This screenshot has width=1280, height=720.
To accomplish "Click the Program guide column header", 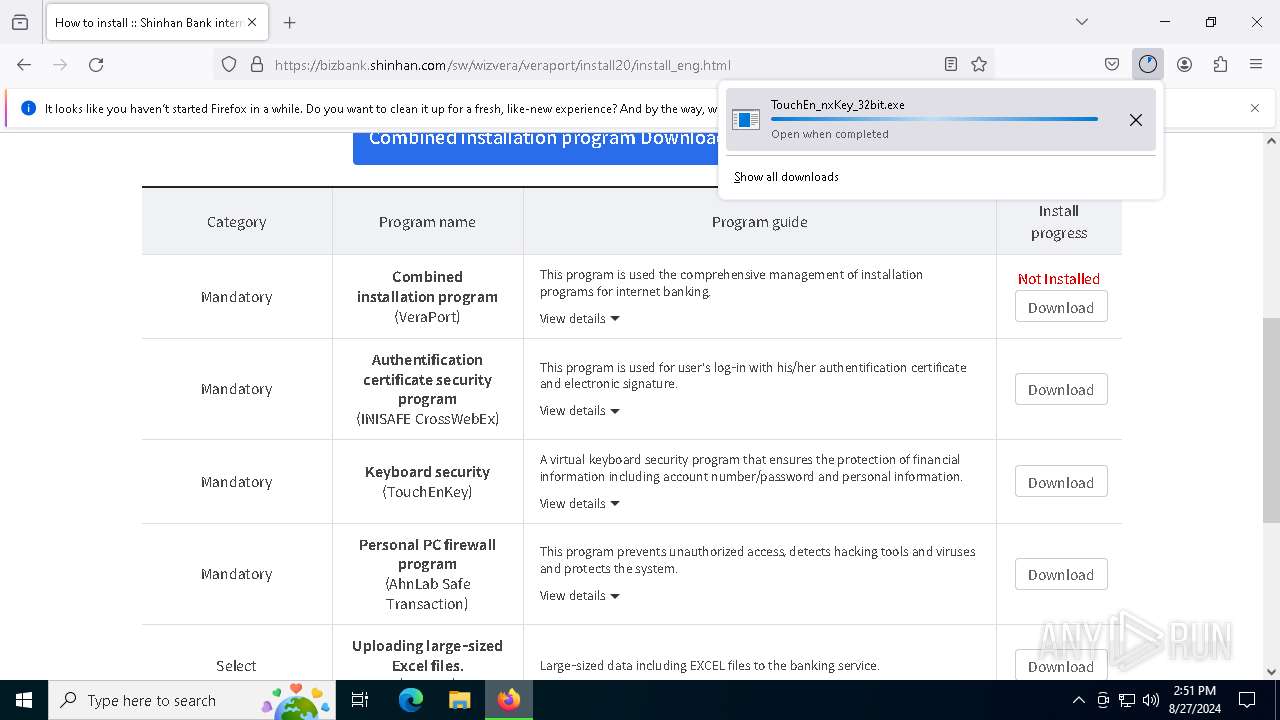I will (759, 222).
